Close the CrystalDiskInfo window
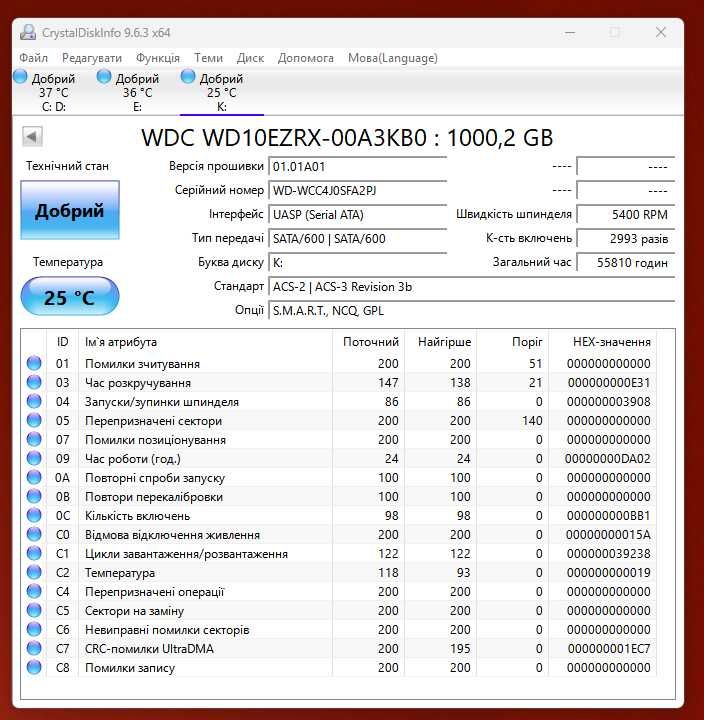 [x=661, y=33]
